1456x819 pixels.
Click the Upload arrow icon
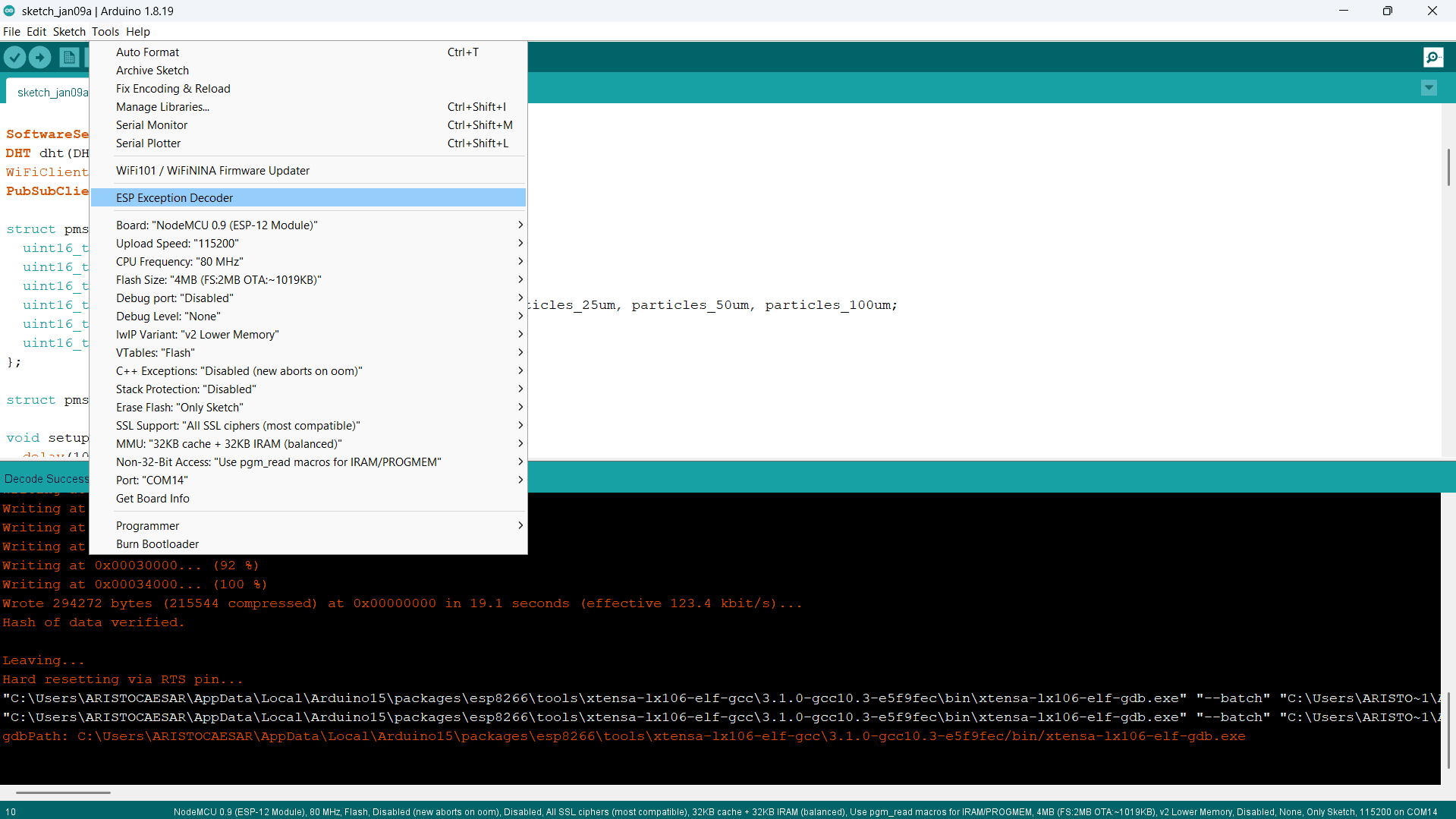pos(39,57)
